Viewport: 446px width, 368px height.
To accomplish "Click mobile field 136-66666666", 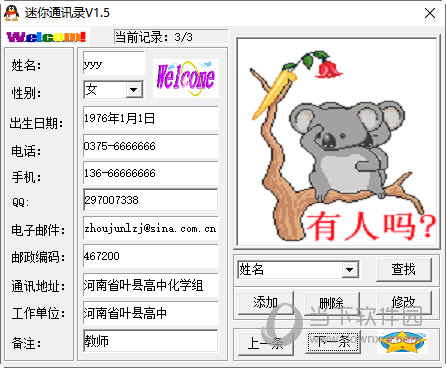I will [x=151, y=173].
